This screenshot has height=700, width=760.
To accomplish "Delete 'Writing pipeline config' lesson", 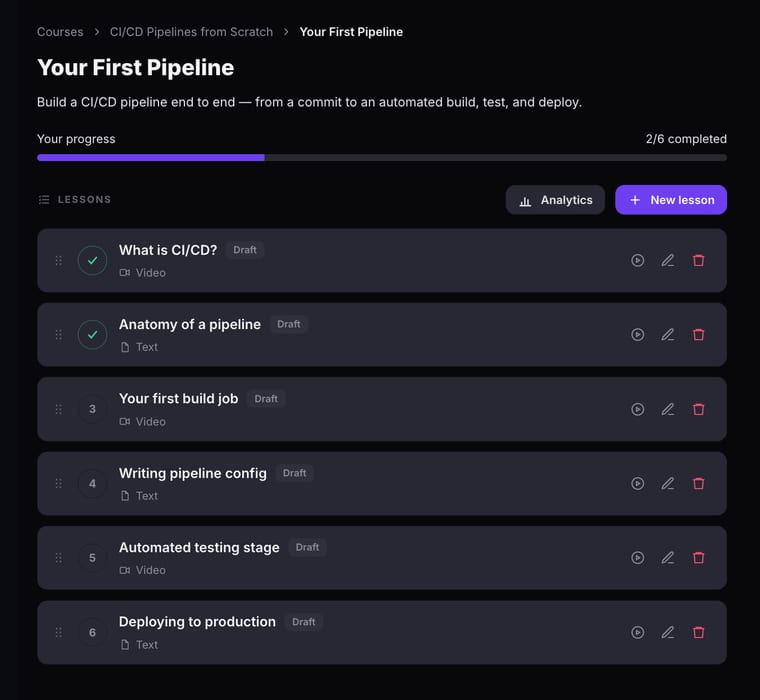I will click(x=698, y=483).
